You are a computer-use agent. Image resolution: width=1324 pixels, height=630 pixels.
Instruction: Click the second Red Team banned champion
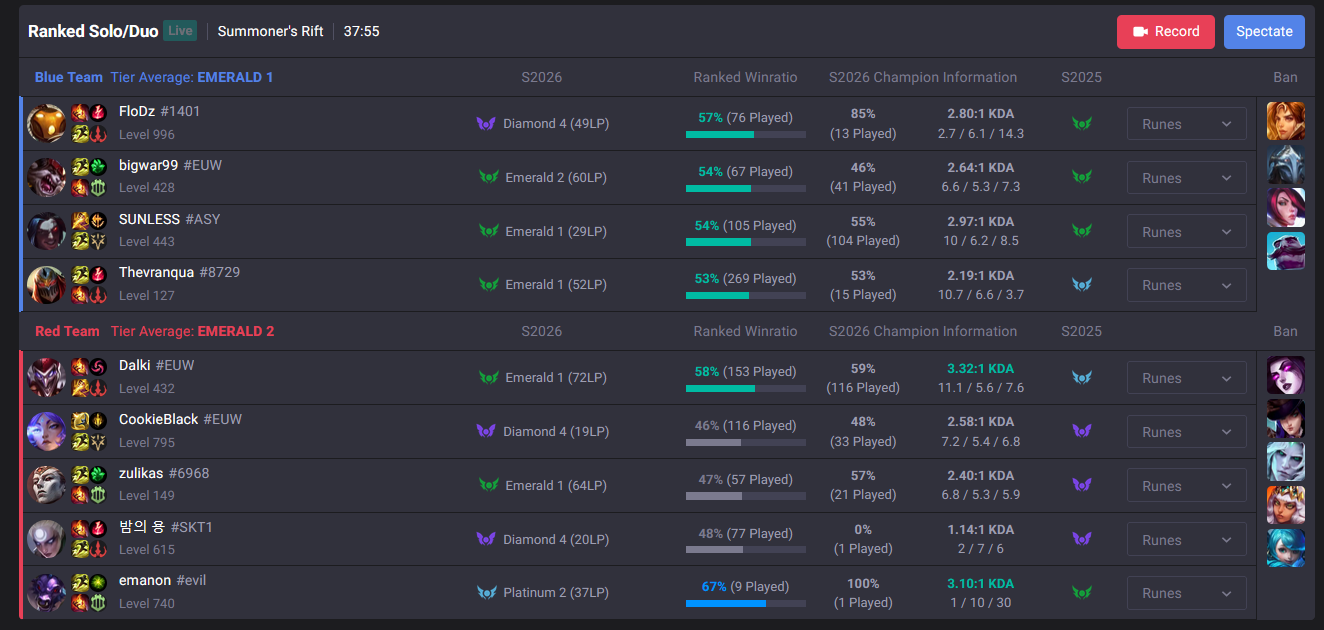(x=1286, y=418)
